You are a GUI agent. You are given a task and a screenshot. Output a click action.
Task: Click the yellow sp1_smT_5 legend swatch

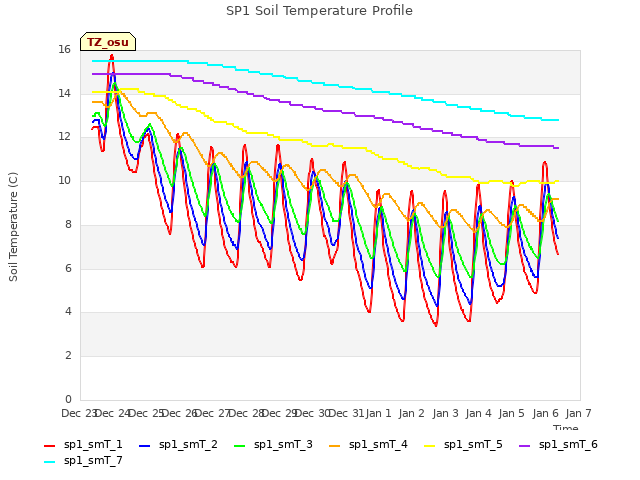point(430,446)
